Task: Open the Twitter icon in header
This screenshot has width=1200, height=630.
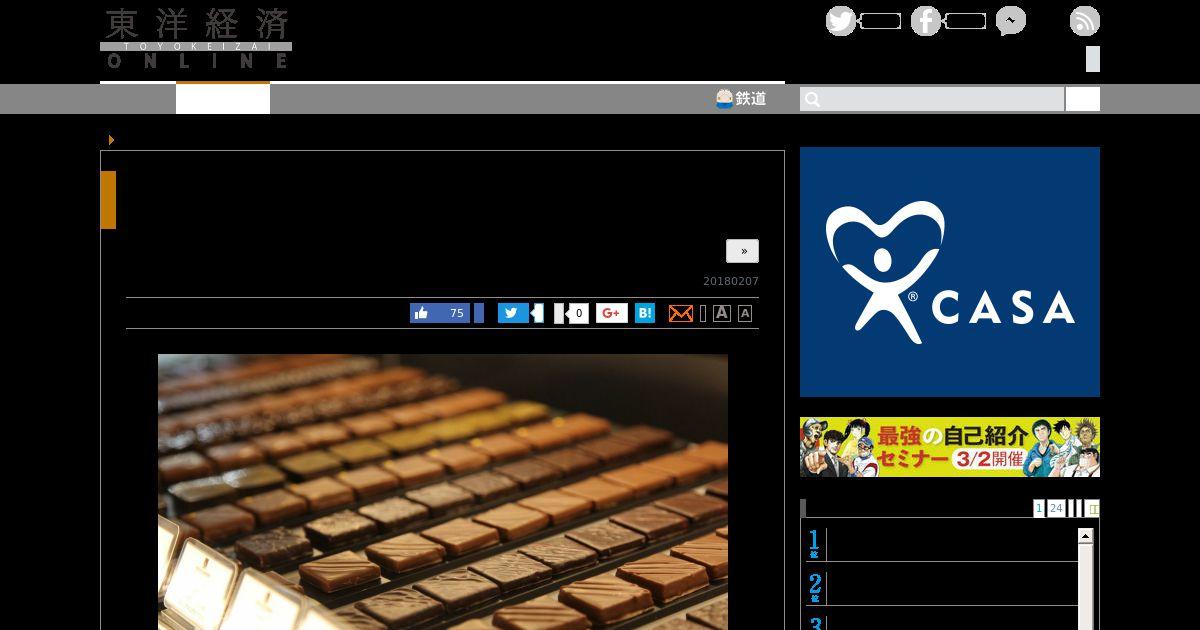Action: (840, 21)
